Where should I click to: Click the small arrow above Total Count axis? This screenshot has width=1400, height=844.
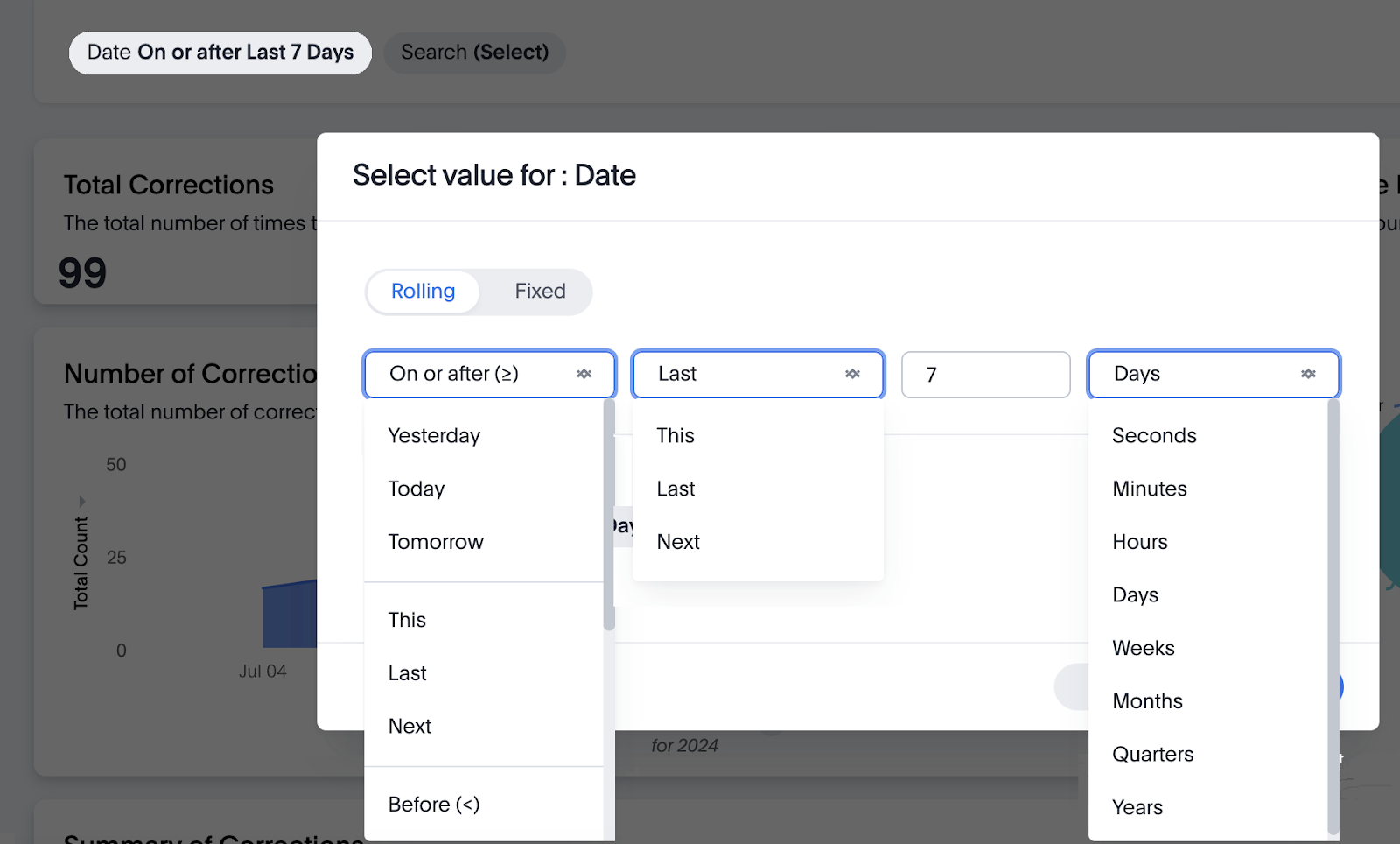coord(82,502)
